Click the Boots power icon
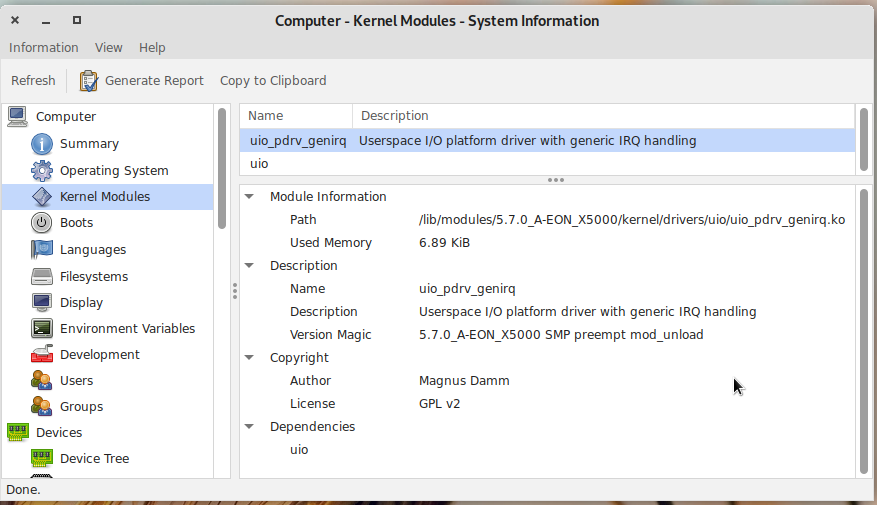Viewport: 877px width, 505px height. click(x=41, y=223)
